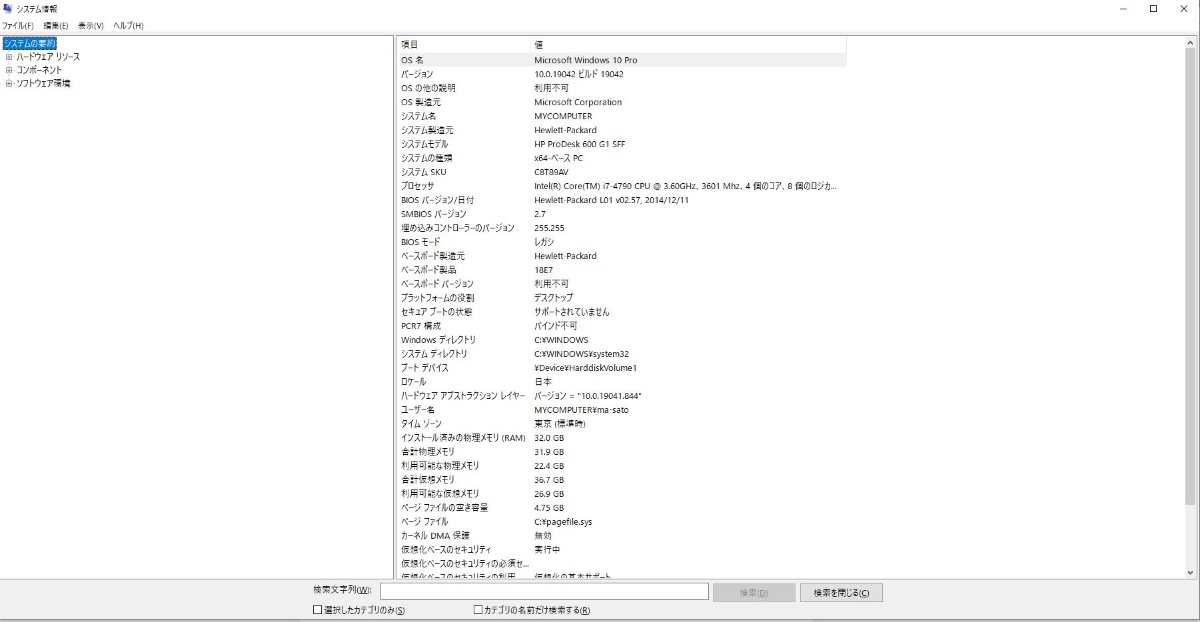1200x622 pixels.
Task: Select 実行中 virtualization security value
Action: [x=547, y=550]
